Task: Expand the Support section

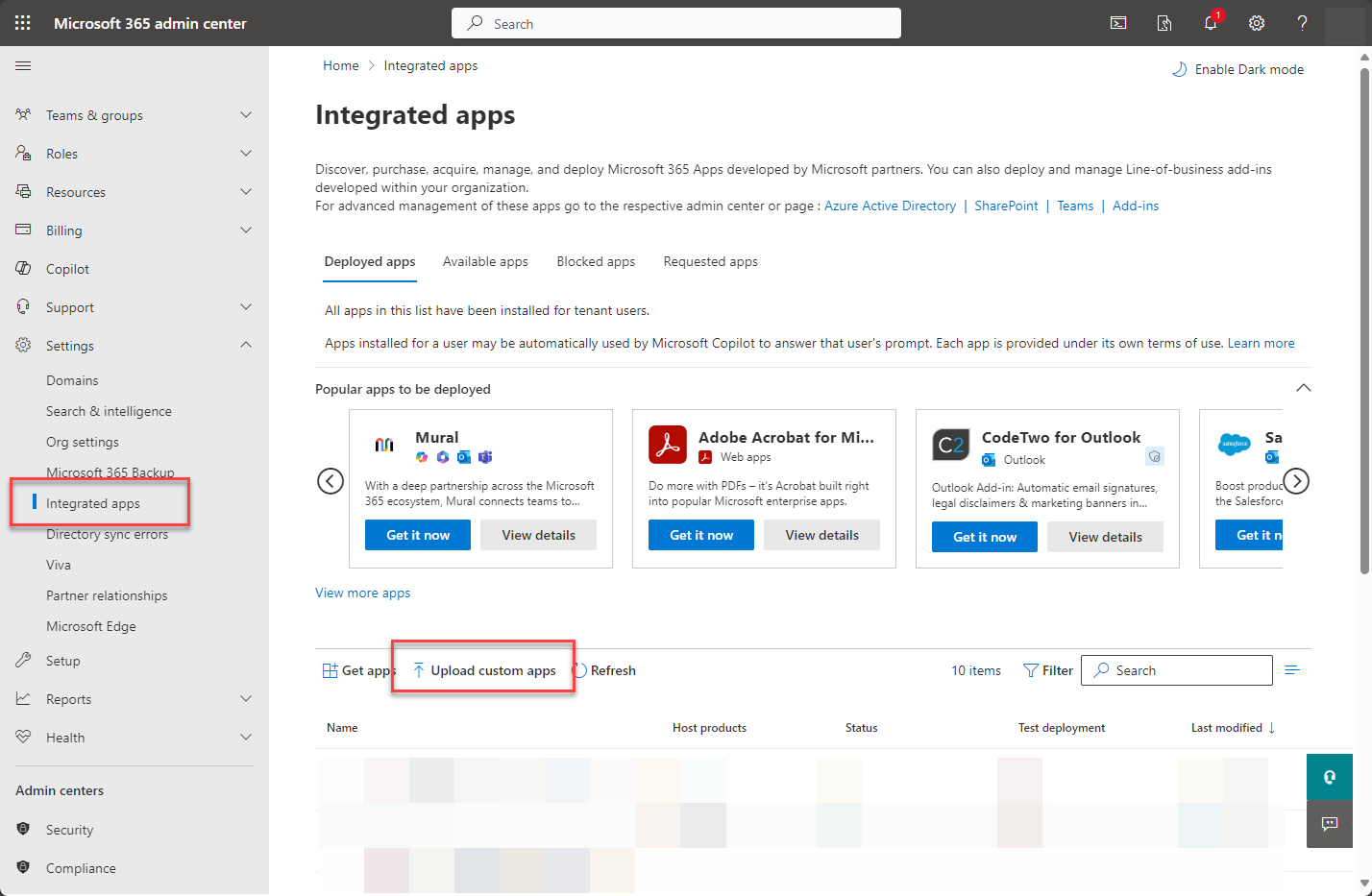Action: [246, 307]
